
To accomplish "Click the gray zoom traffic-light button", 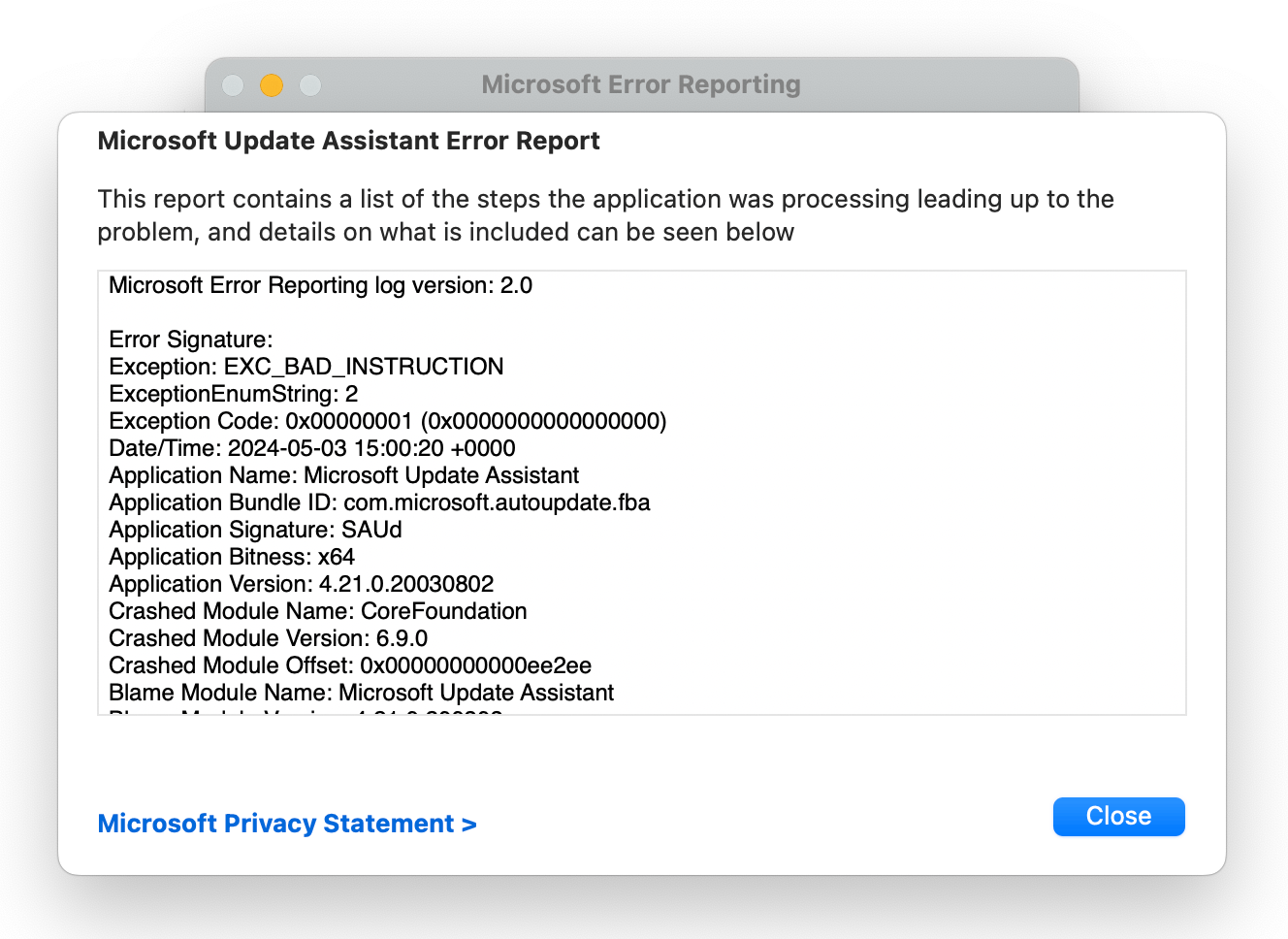I will point(309,85).
